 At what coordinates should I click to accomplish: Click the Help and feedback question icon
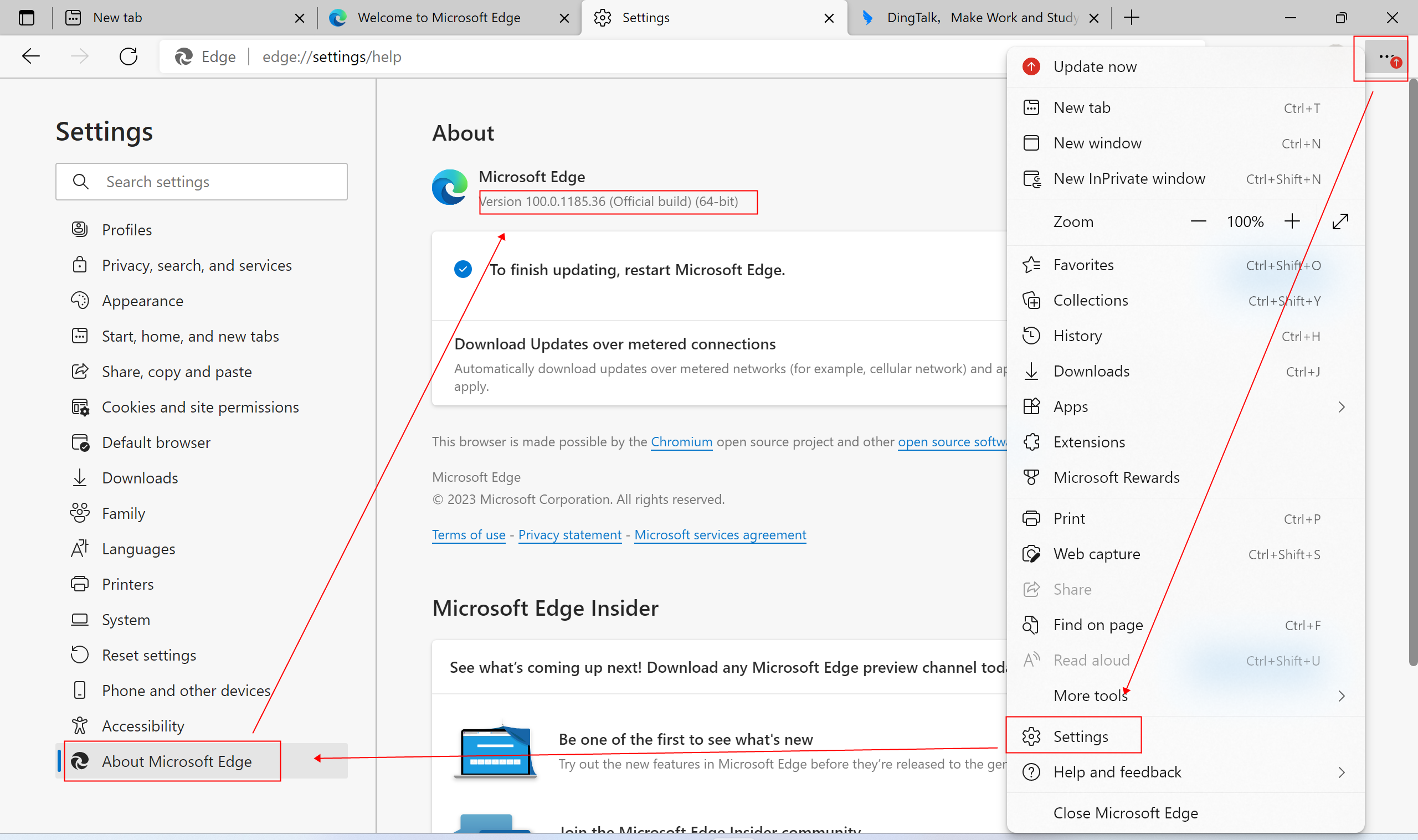[1031, 772]
